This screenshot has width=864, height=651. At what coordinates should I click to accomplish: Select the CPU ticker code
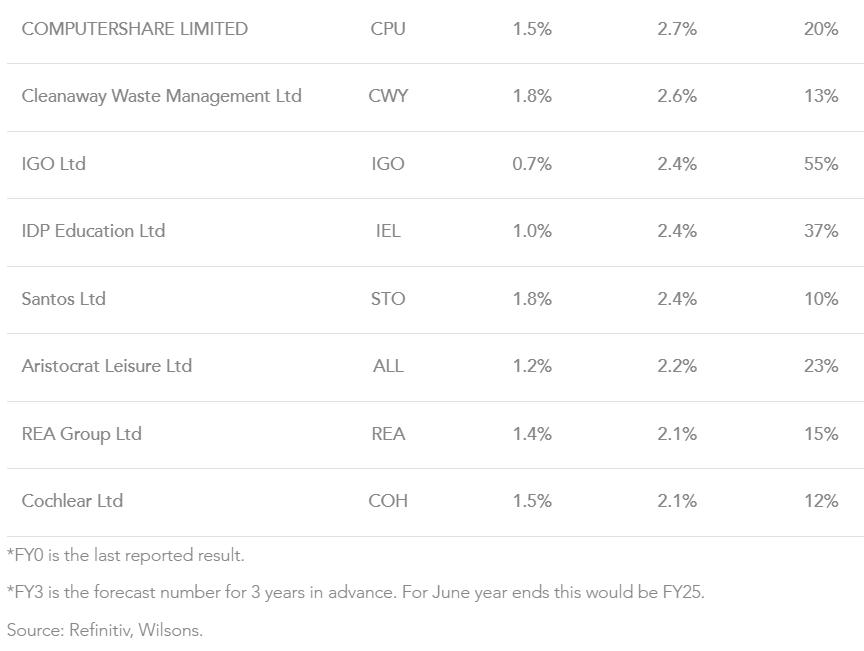pyautogui.click(x=388, y=29)
